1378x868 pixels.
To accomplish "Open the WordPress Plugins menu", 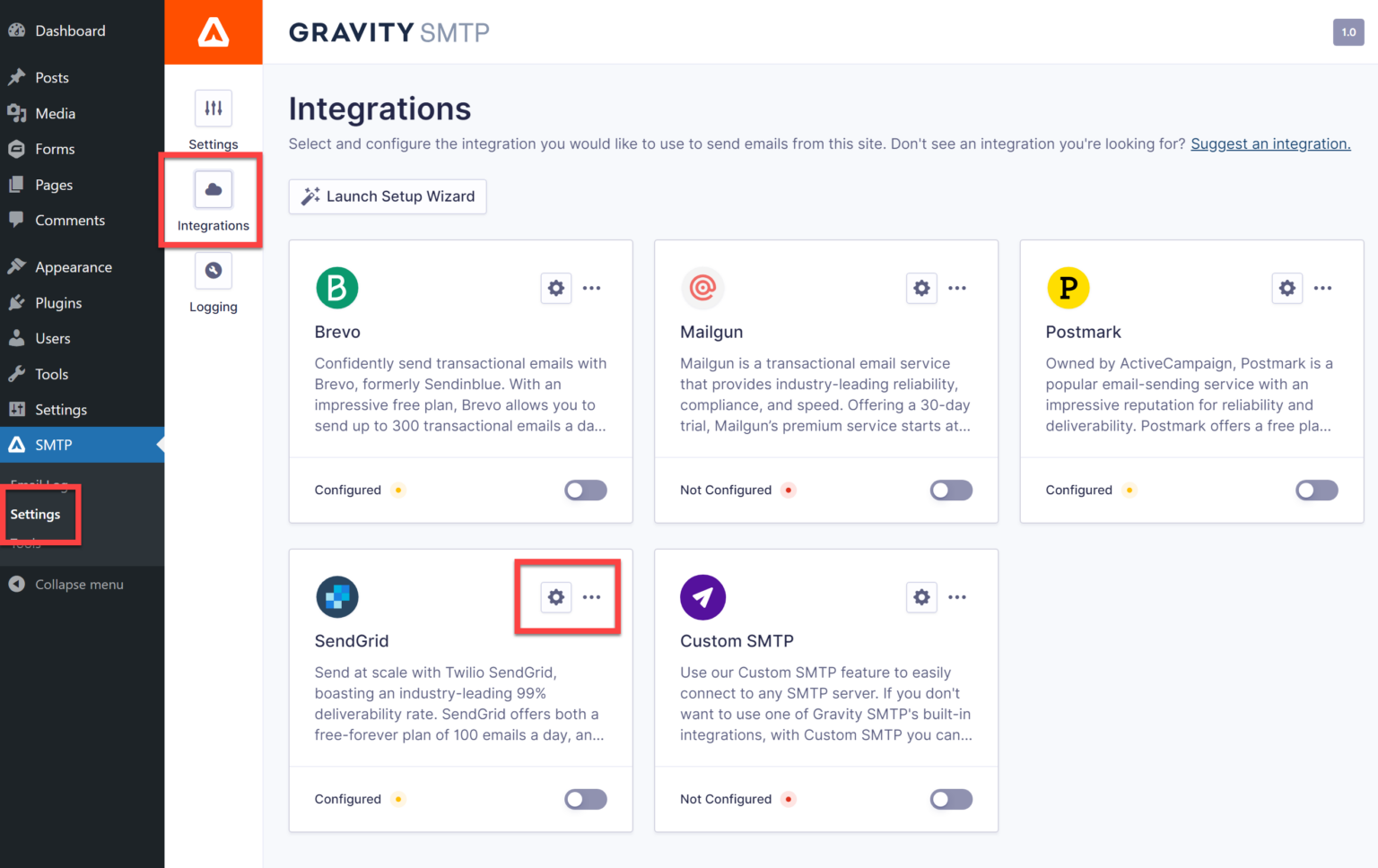I will (59, 302).
